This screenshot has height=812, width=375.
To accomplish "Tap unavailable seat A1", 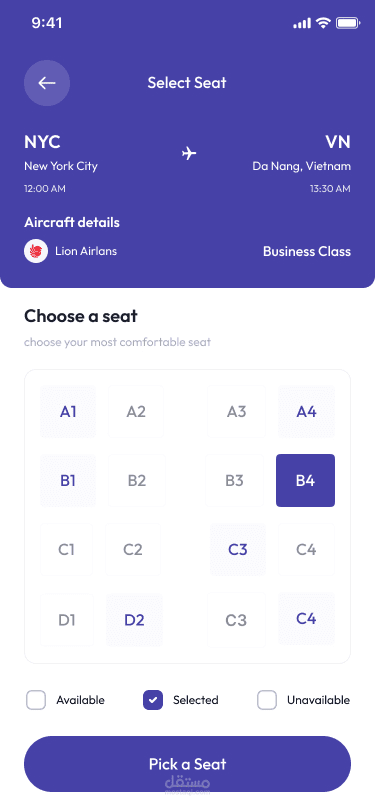I will tap(68, 412).
